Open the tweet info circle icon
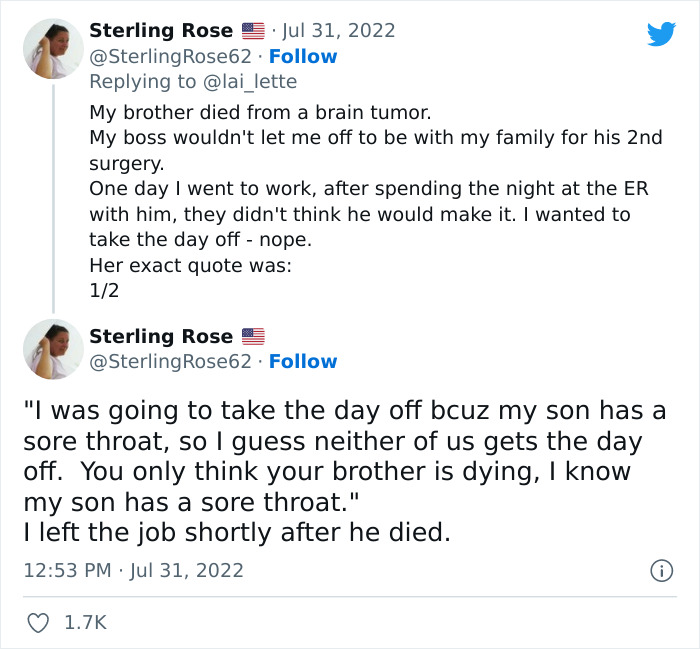 (x=660, y=571)
